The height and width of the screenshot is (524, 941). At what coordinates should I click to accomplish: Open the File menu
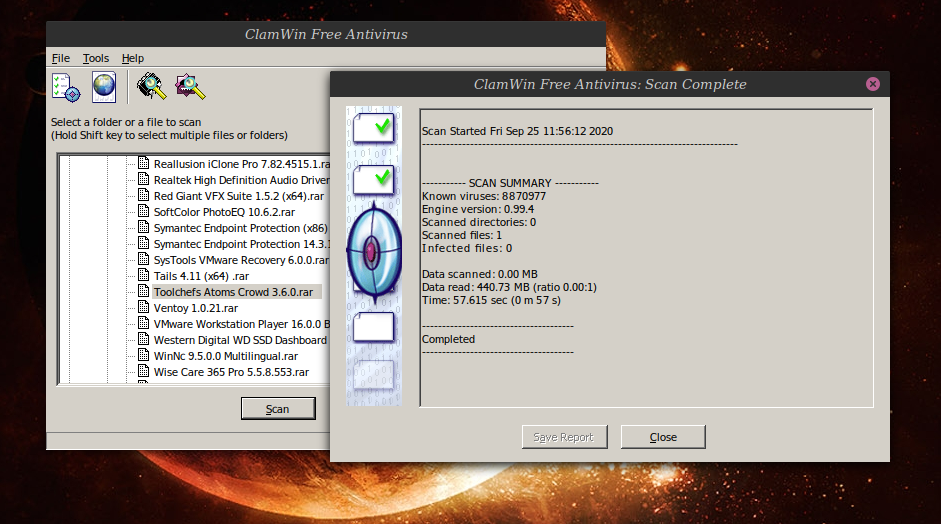point(61,58)
